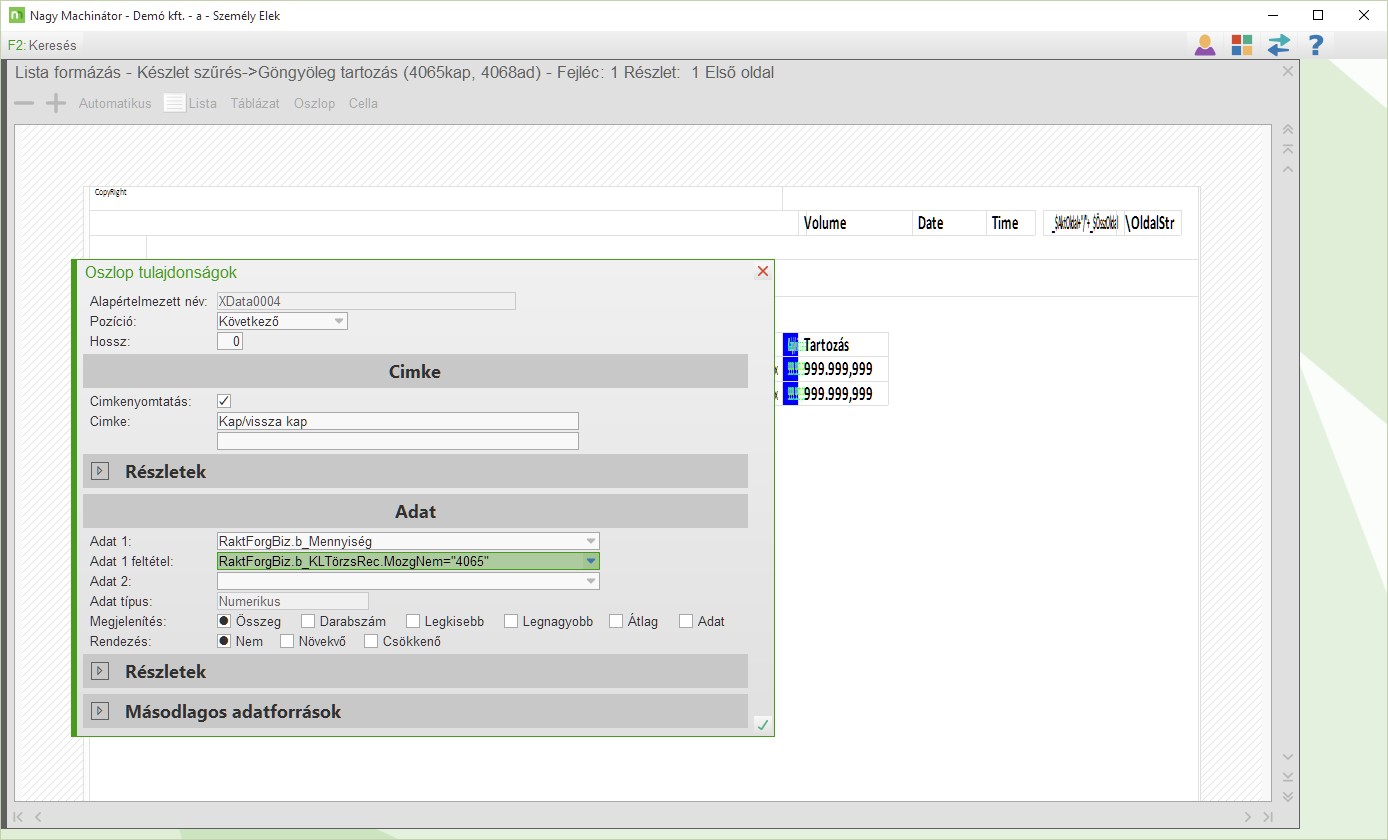
Task: Enable the Legnagyobb checkbox
Action: (511, 621)
